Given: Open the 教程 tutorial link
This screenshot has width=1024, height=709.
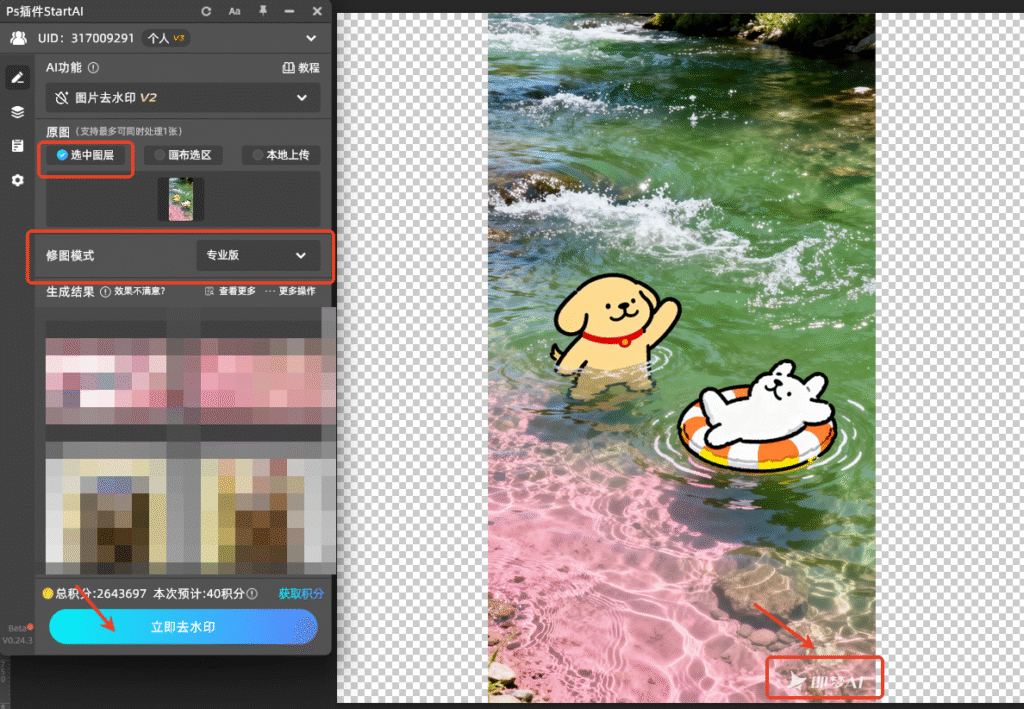Looking at the screenshot, I should click(300, 68).
